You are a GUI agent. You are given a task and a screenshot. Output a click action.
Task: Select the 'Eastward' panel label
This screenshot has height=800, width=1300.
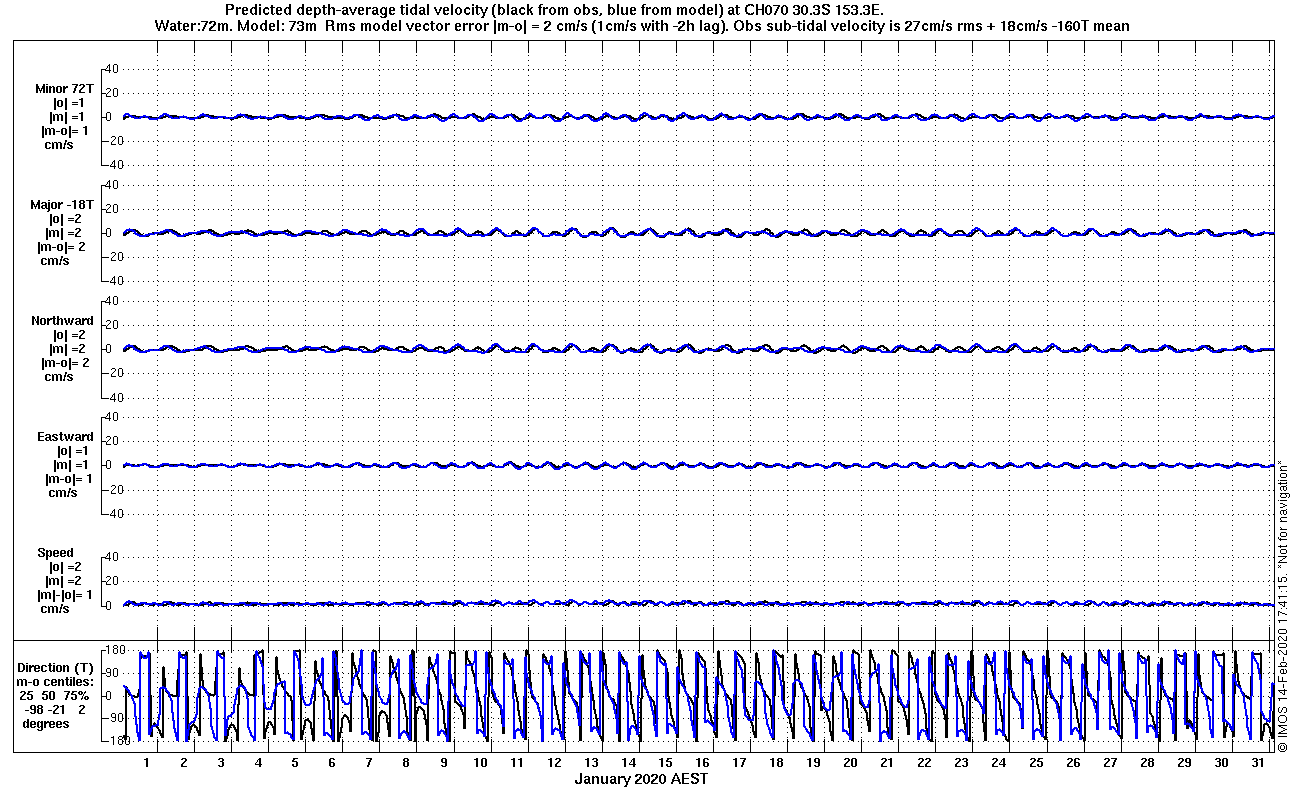click(x=65, y=437)
